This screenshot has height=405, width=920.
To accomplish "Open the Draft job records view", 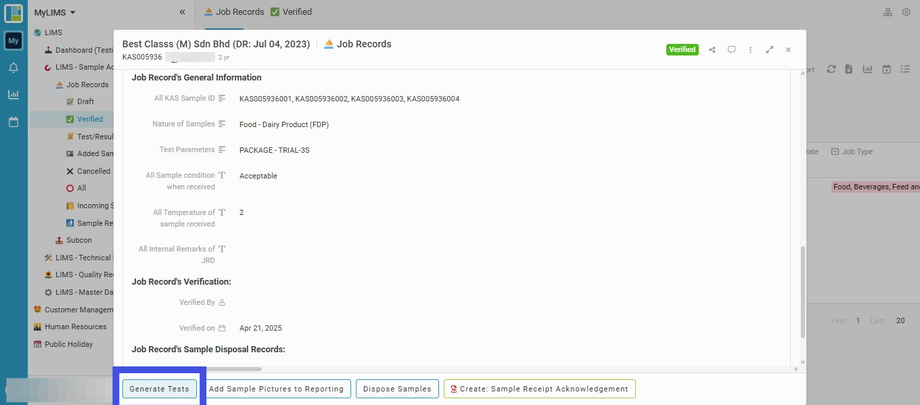I will [80, 102].
